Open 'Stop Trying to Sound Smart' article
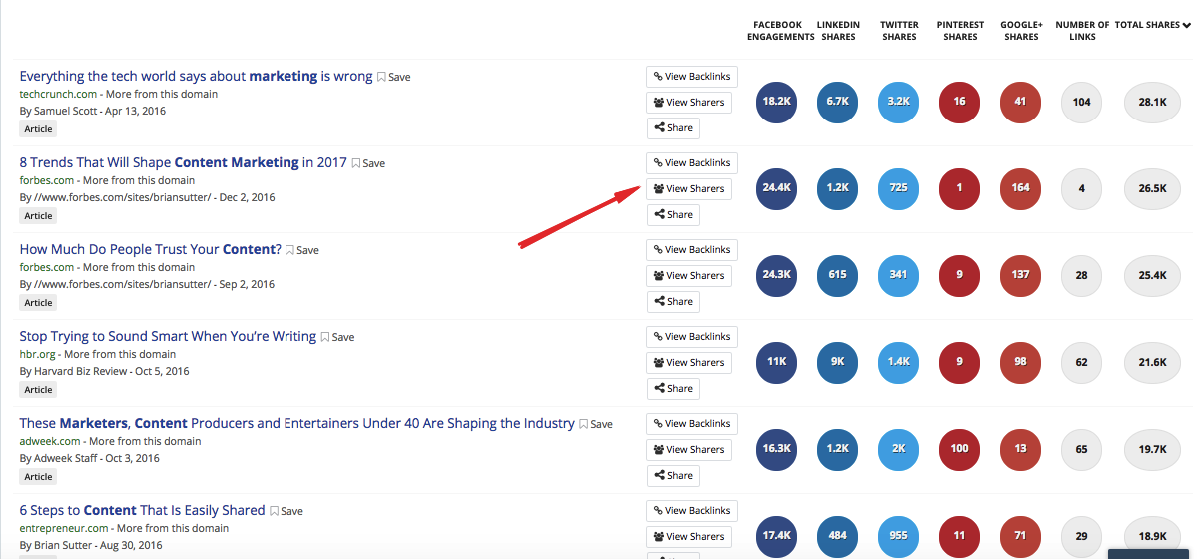Image resolution: width=1197 pixels, height=559 pixels. coord(167,337)
